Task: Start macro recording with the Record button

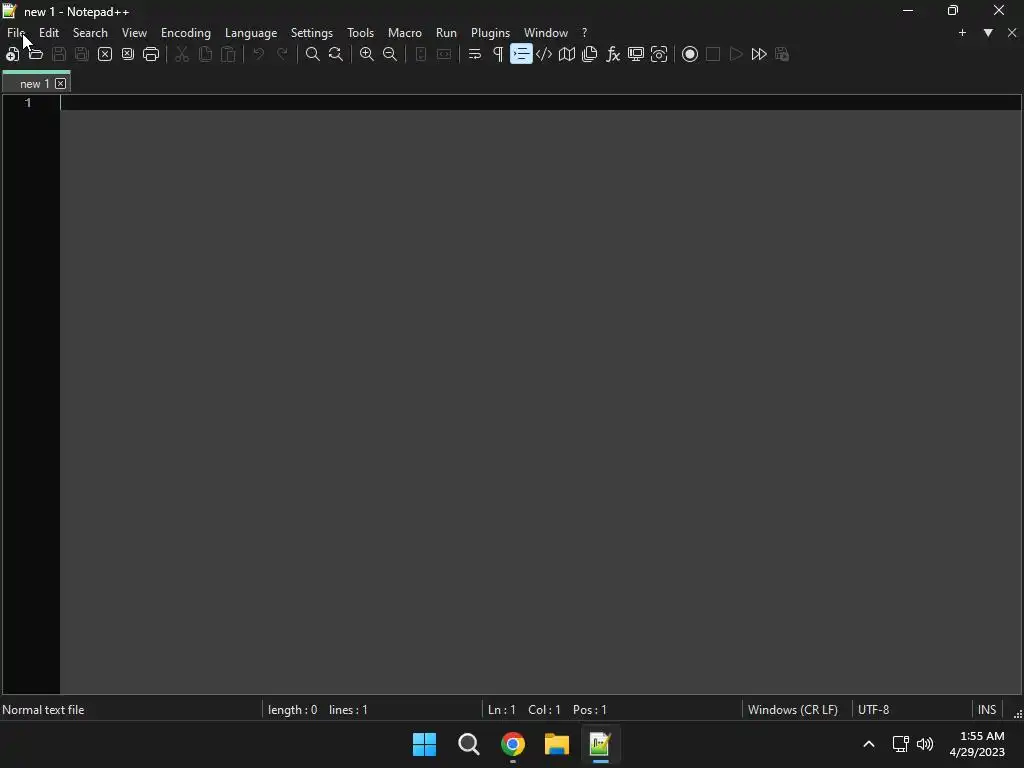Action: tap(690, 54)
